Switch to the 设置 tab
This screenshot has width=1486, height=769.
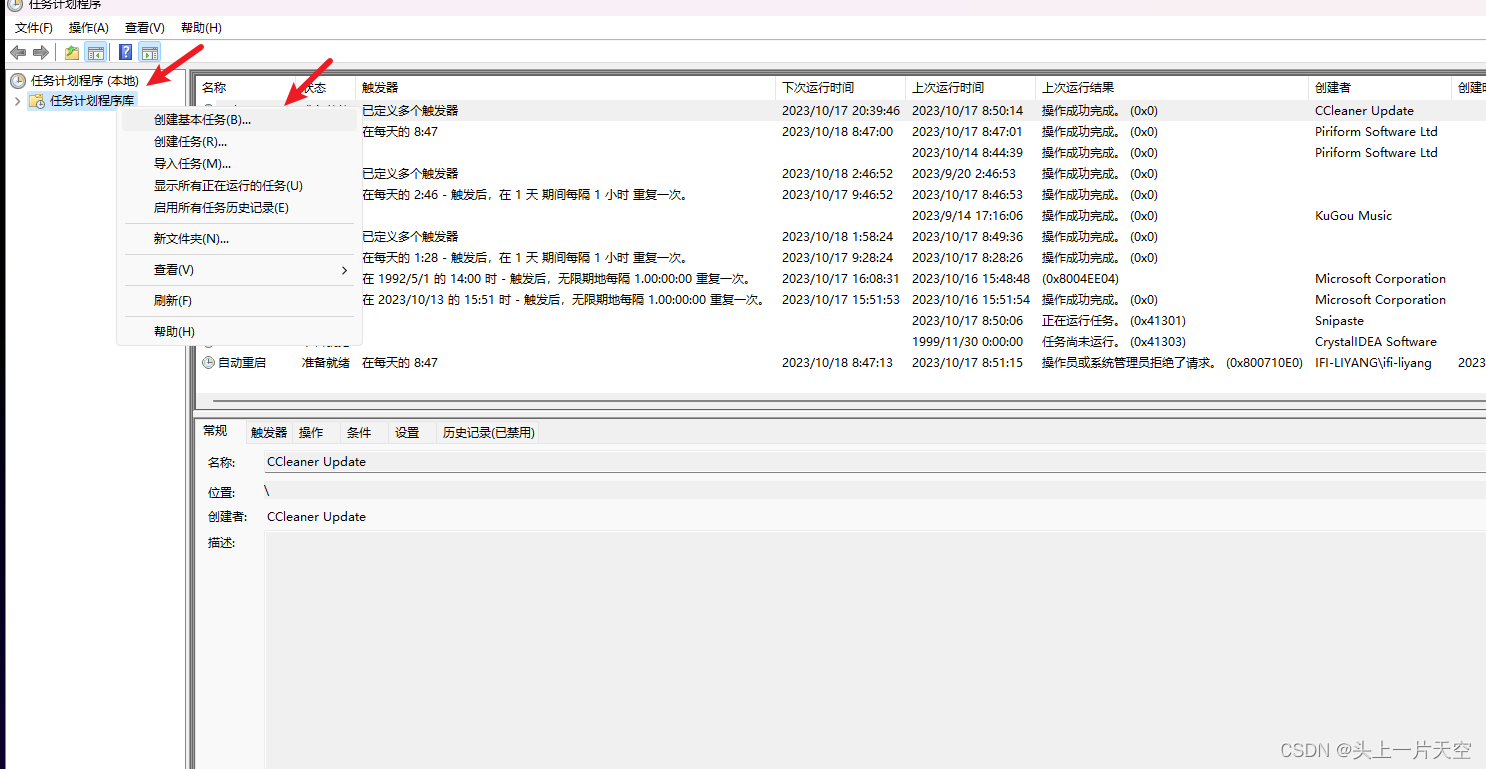[407, 433]
